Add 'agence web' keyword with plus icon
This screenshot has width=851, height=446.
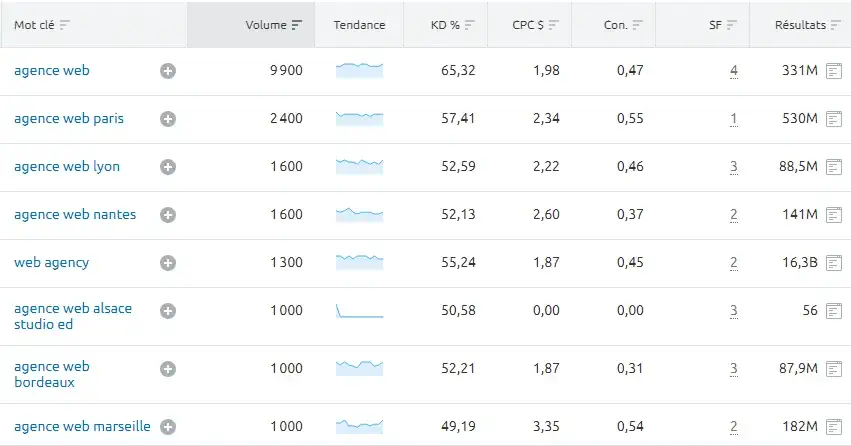tap(168, 71)
